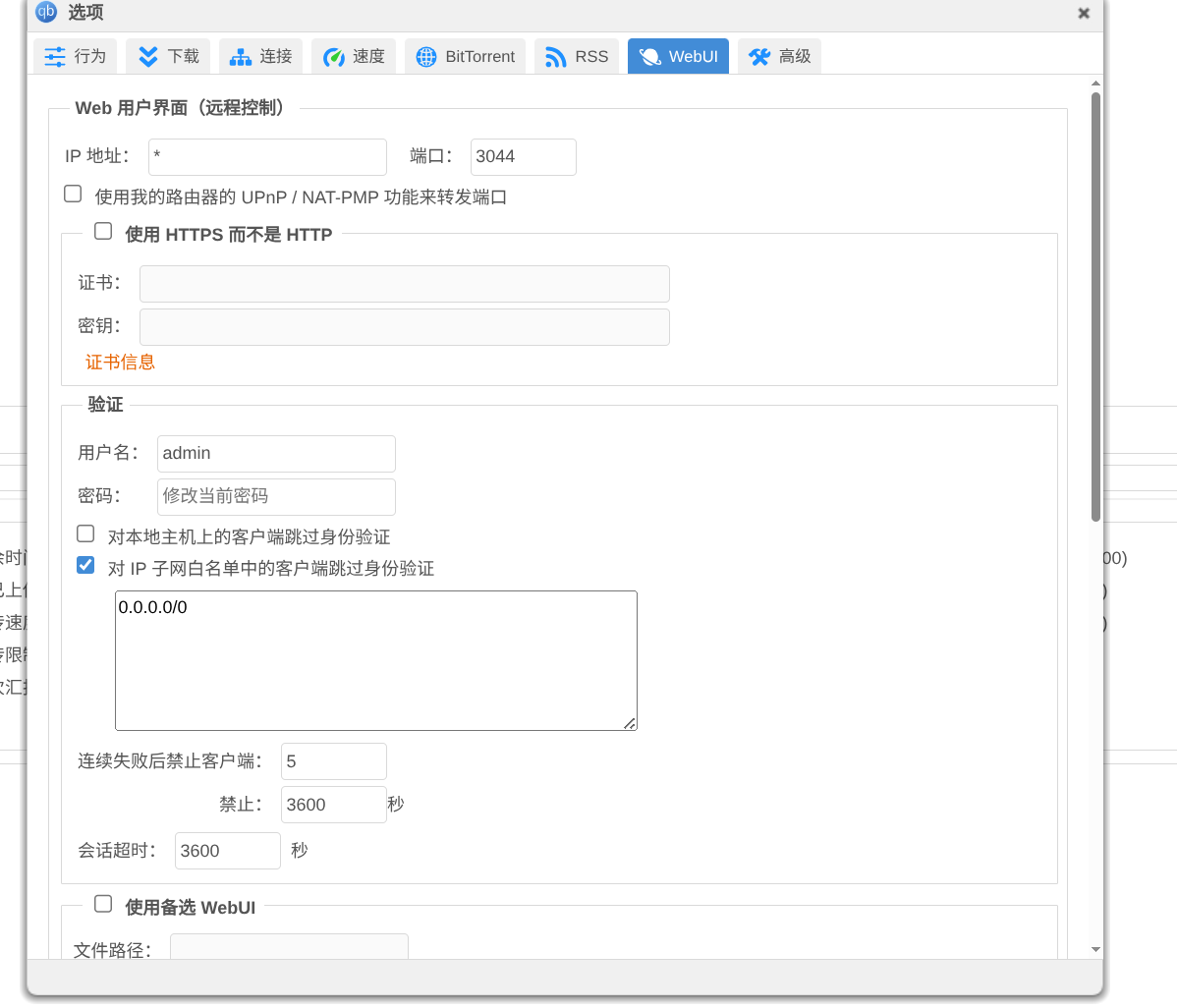
Task: Select the BitTorrent tab
Action: 465,56
